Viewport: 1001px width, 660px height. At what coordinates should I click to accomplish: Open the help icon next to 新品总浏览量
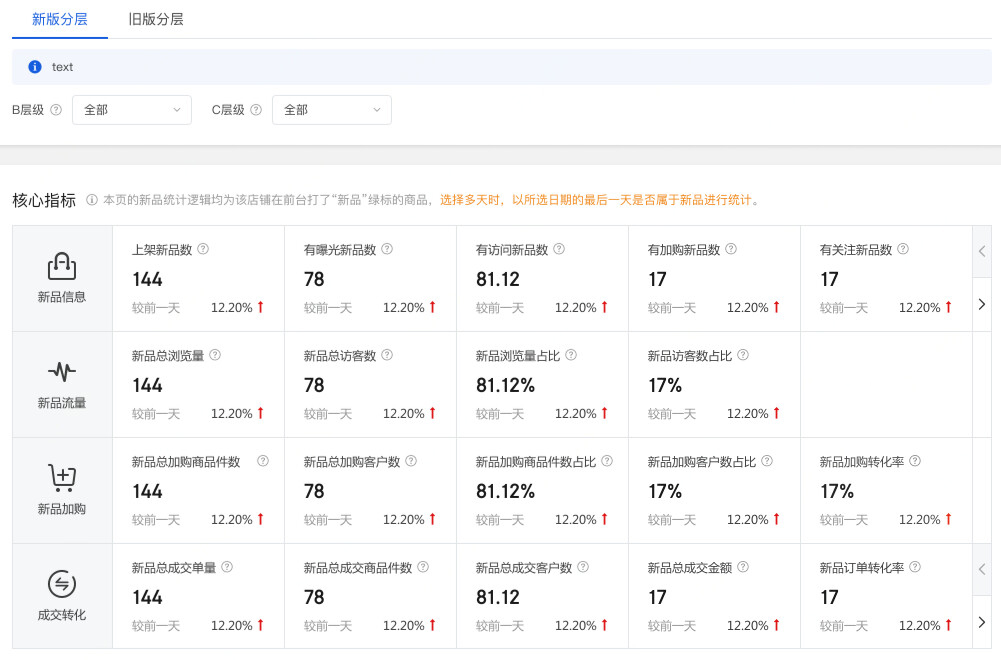215,355
